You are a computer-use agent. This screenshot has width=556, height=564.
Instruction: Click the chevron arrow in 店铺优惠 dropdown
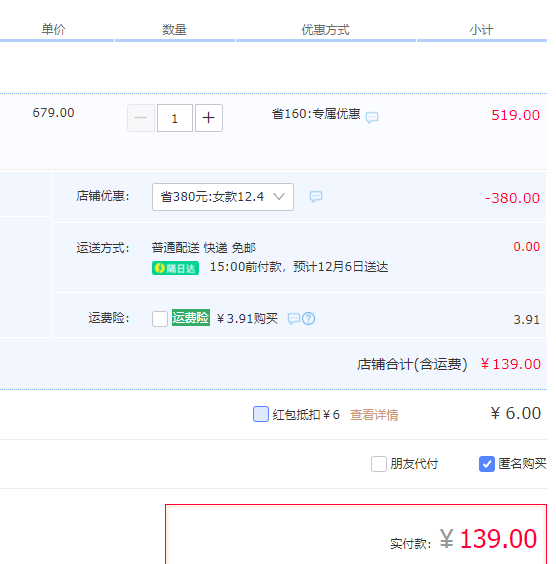pyautogui.click(x=279, y=197)
